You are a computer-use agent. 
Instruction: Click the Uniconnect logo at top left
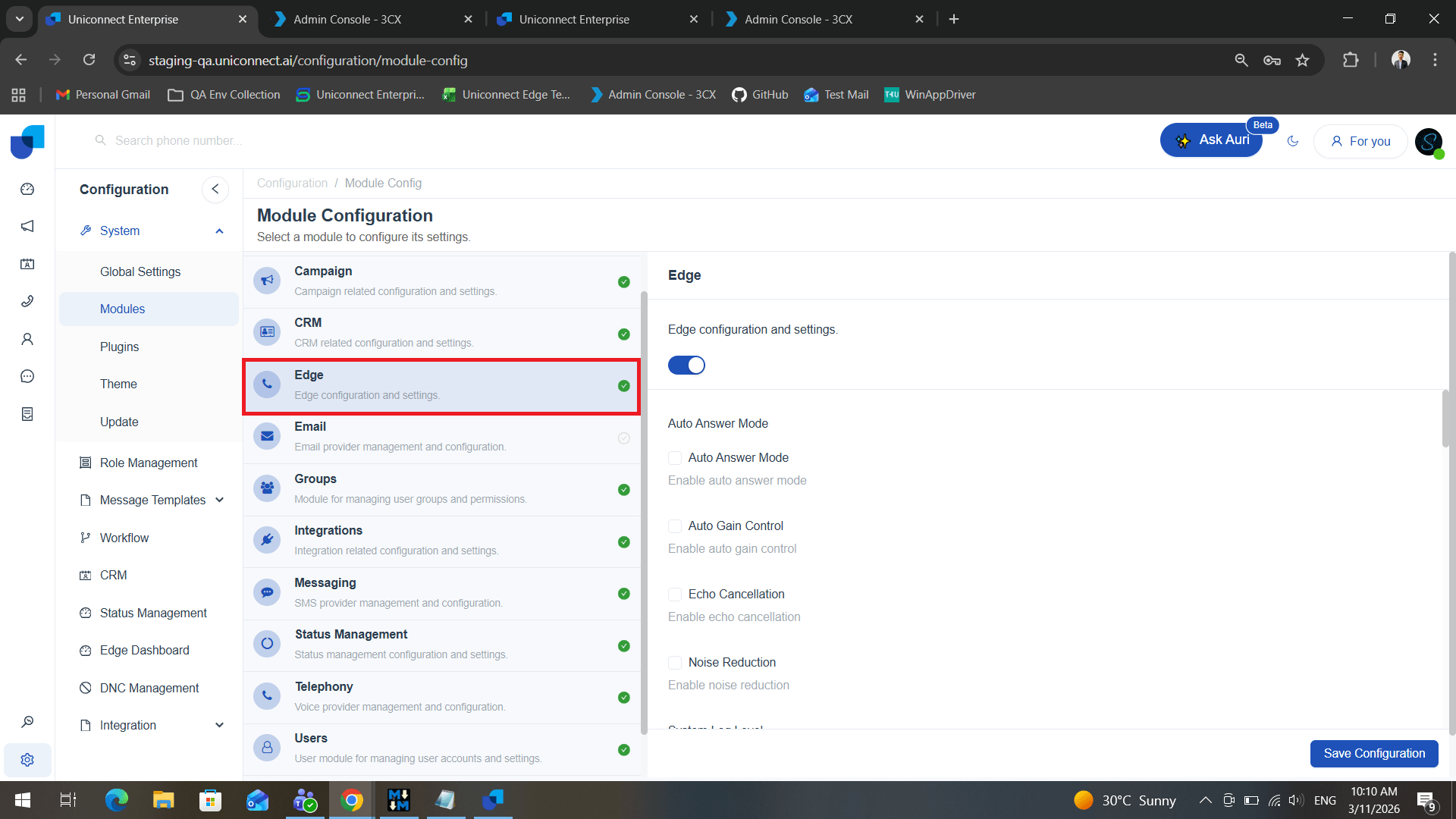click(x=27, y=141)
